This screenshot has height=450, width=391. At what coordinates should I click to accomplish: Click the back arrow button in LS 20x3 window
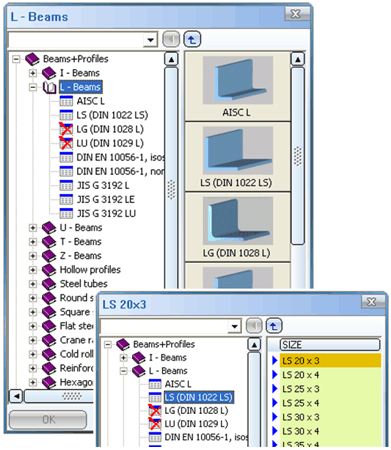tap(254, 326)
